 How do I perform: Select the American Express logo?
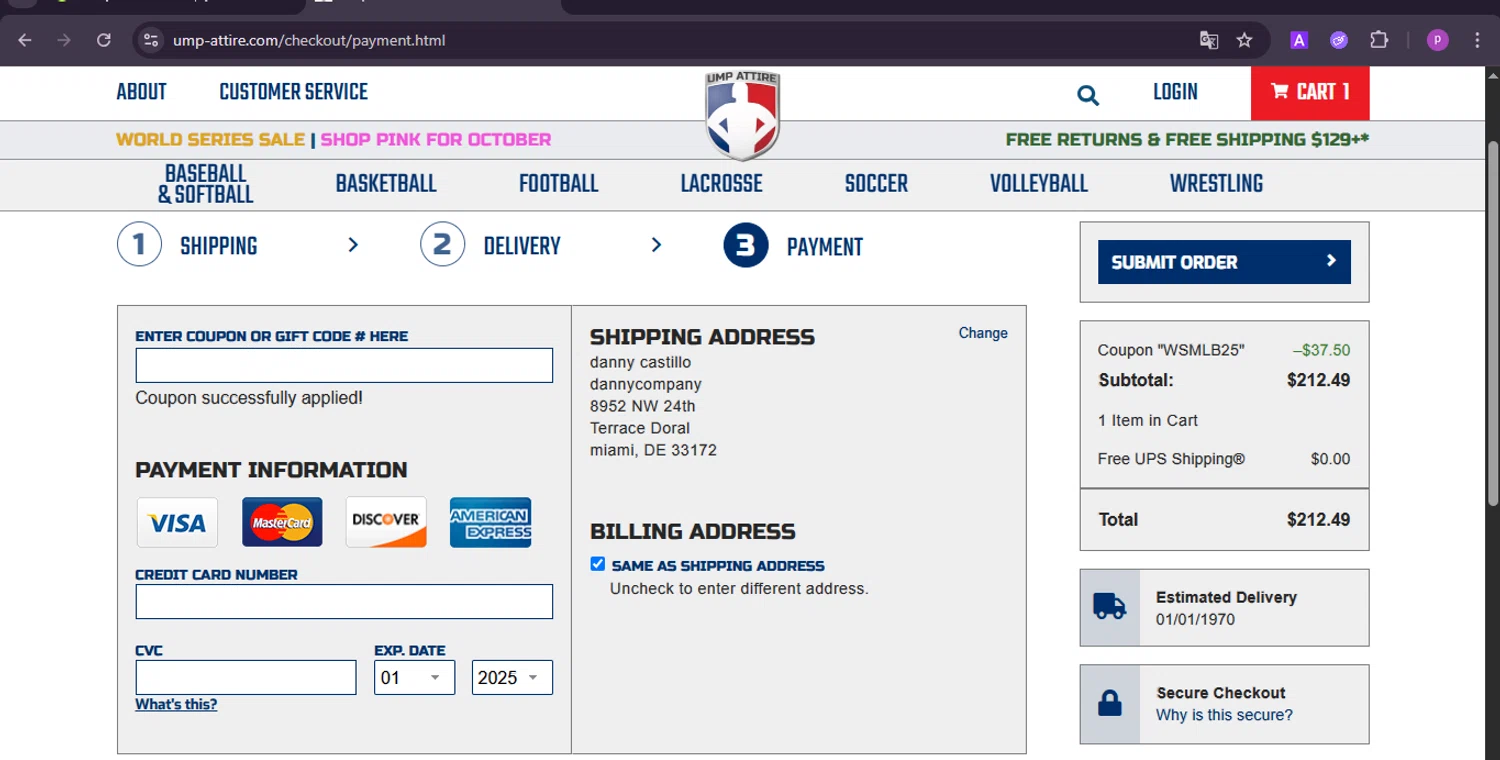(490, 522)
